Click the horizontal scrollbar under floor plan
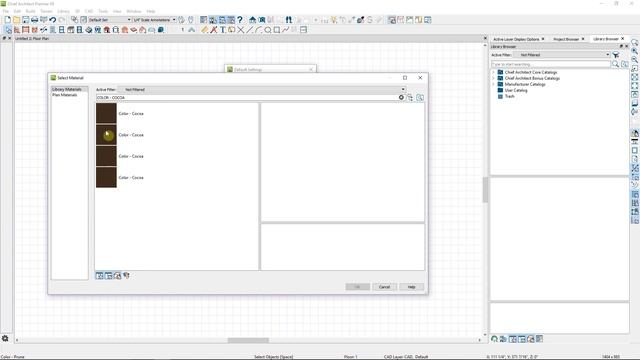Viewport: 640px width, 360px height. (248, 340)
